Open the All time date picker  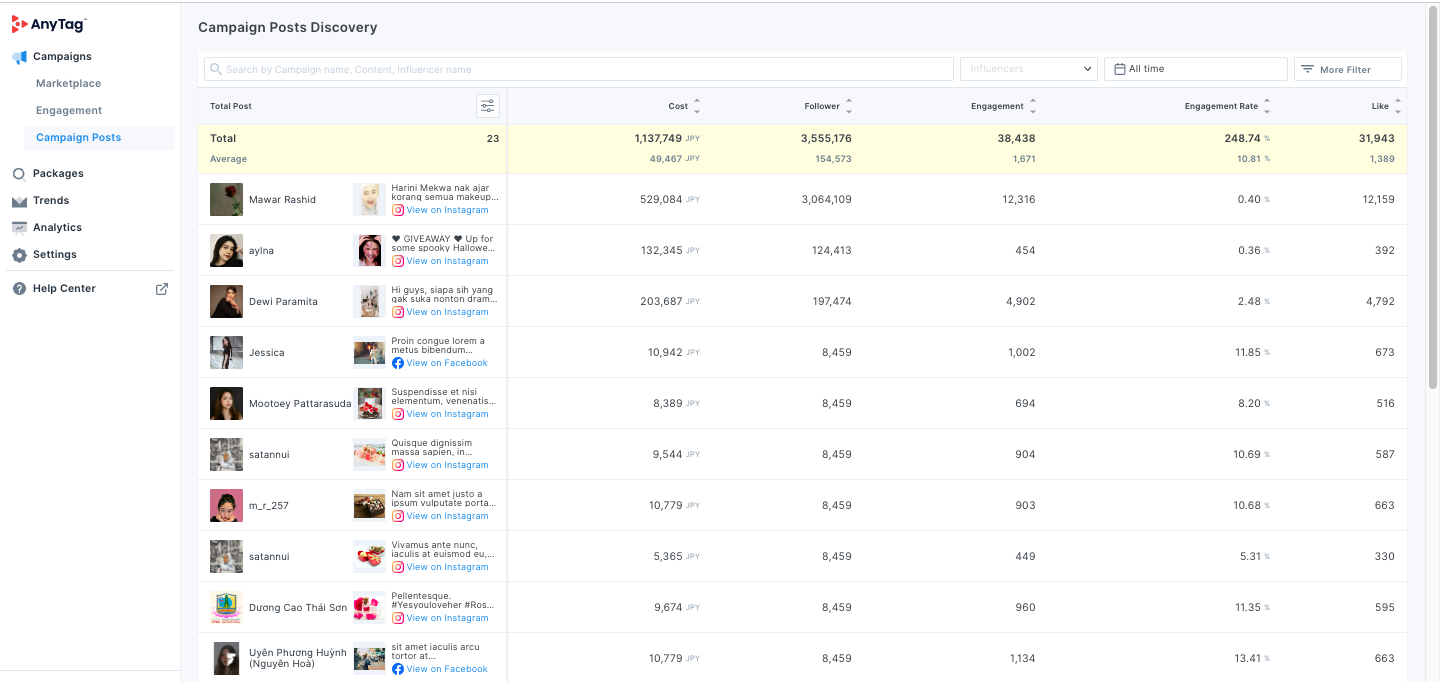(1195, 69)
